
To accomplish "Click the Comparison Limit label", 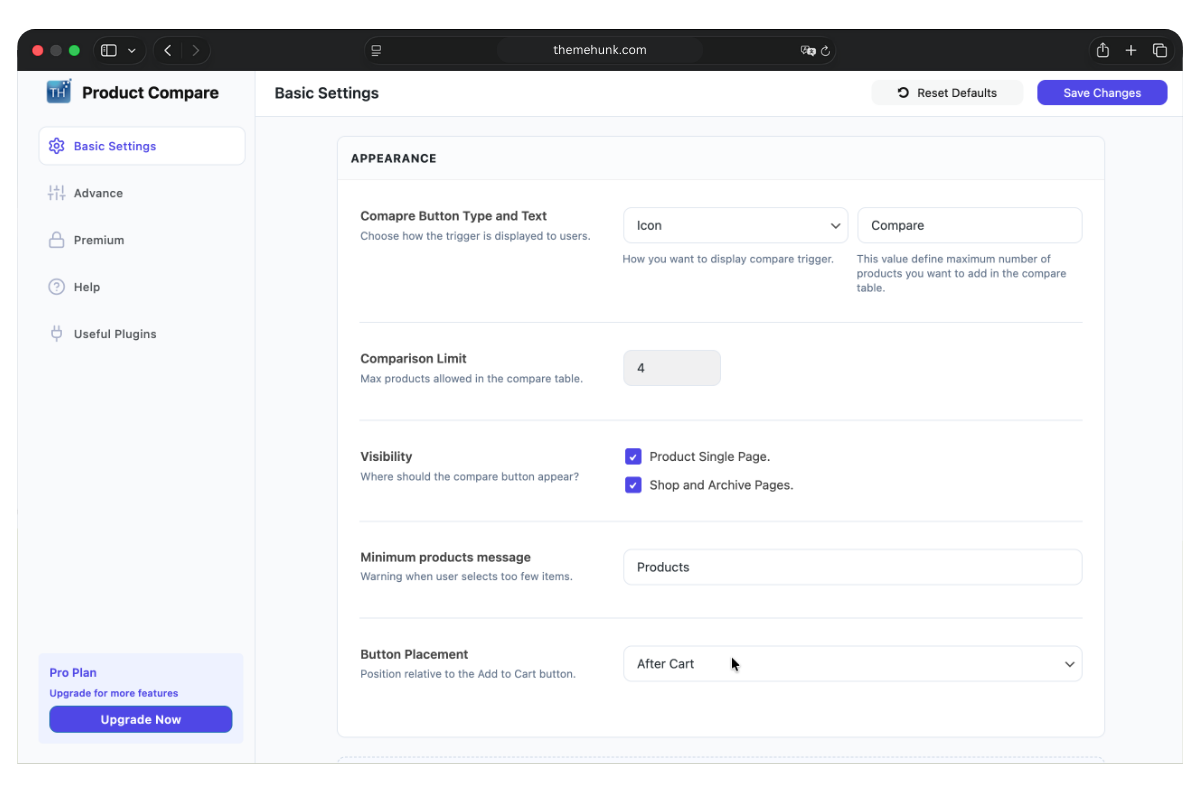I will click(x=413, y=358).
